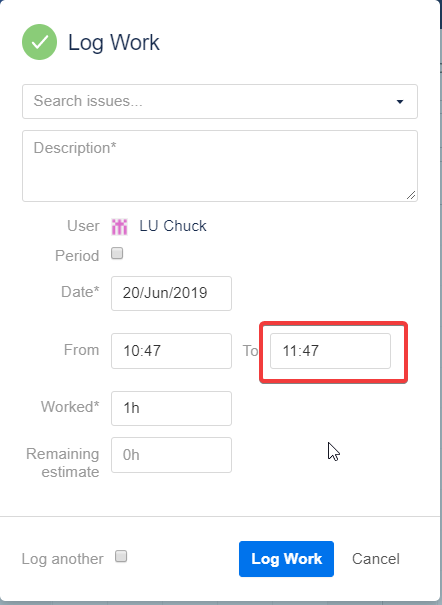442x605 pixels.
Task: Click the To time field 11:47
Action: 330,351
